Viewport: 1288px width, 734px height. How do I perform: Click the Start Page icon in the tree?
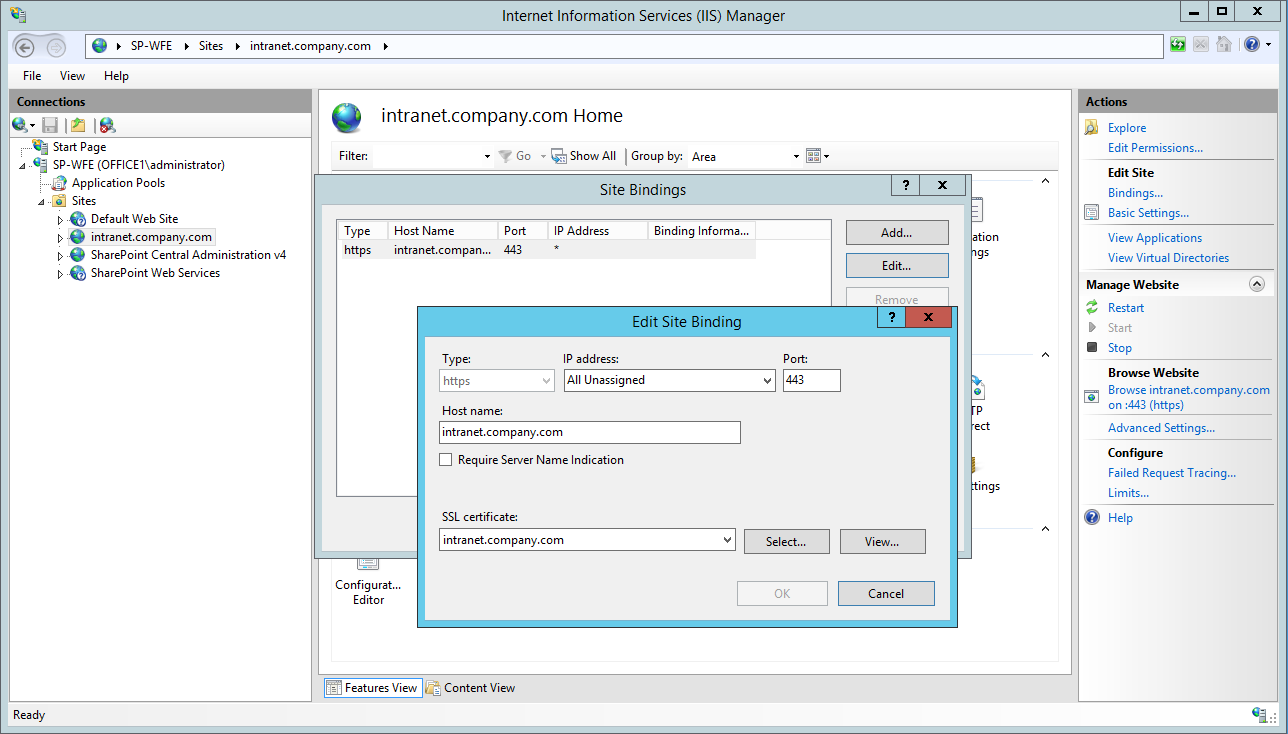tap(40, 147)
